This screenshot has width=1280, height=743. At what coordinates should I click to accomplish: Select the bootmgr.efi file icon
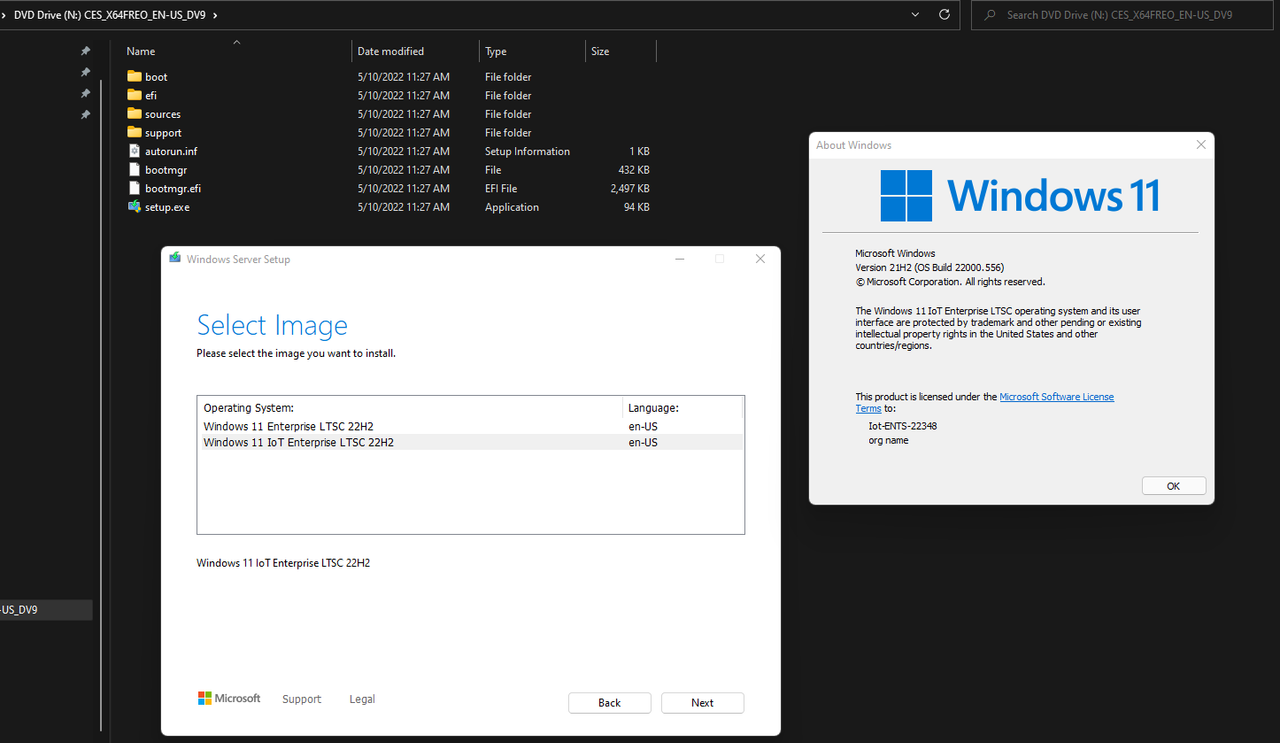pos(135,188)
